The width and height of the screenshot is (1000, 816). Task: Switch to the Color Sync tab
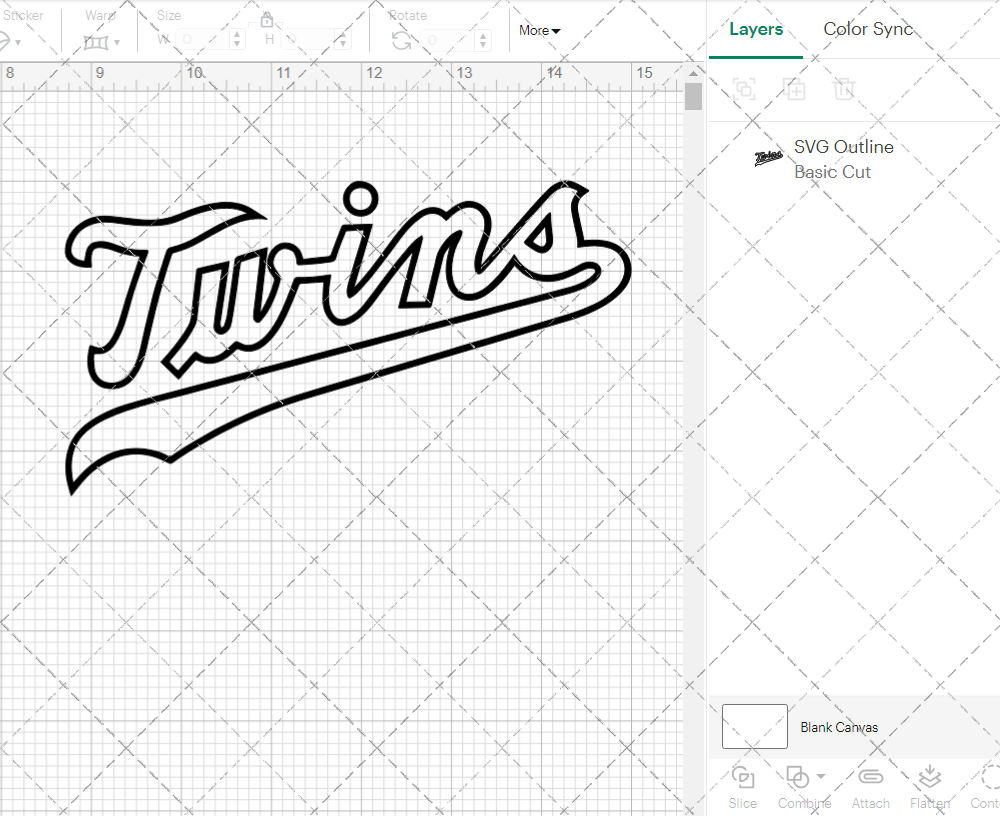867,29
